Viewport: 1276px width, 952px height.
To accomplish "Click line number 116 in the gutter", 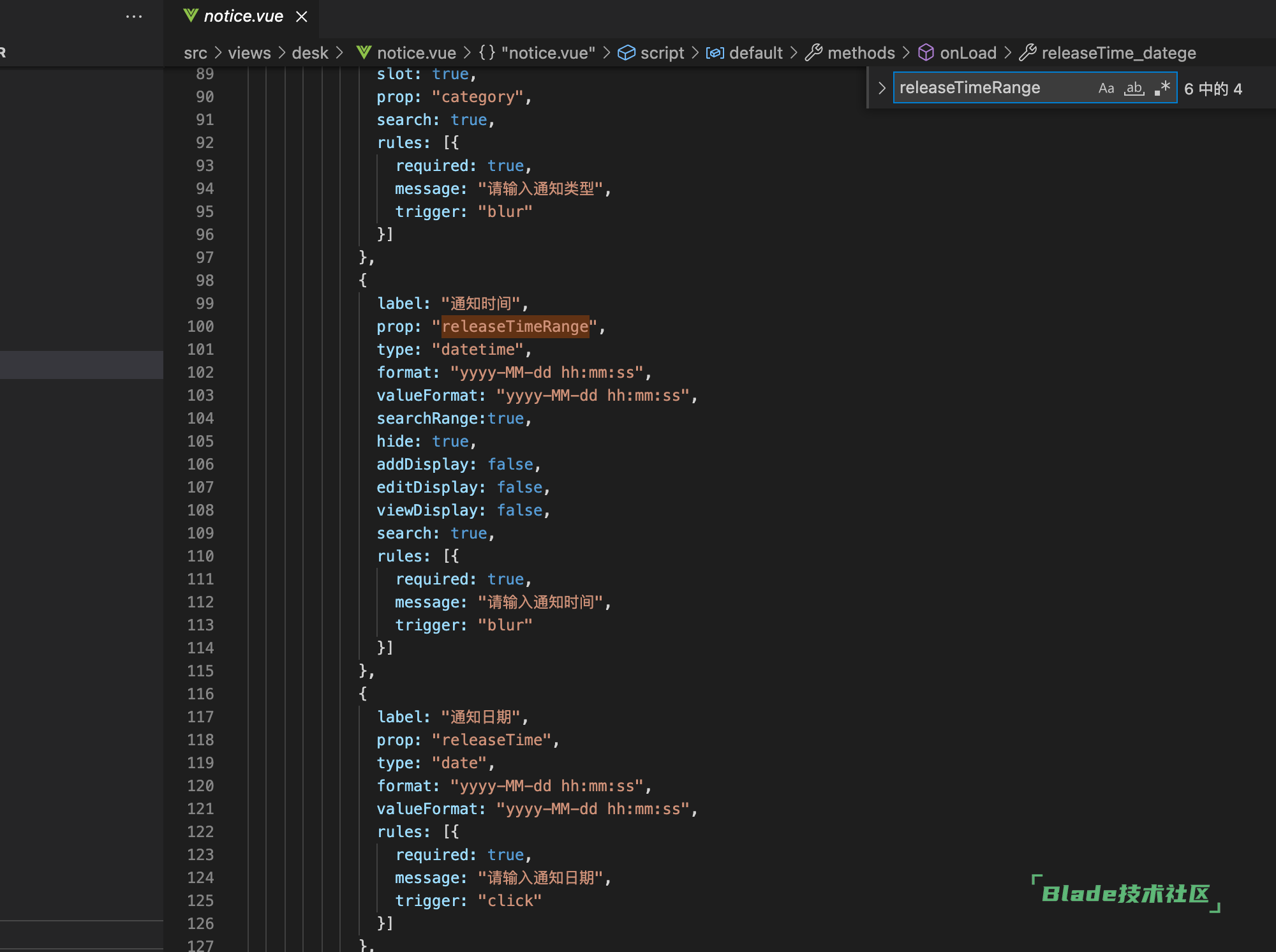I will click(x=200, y=694).
